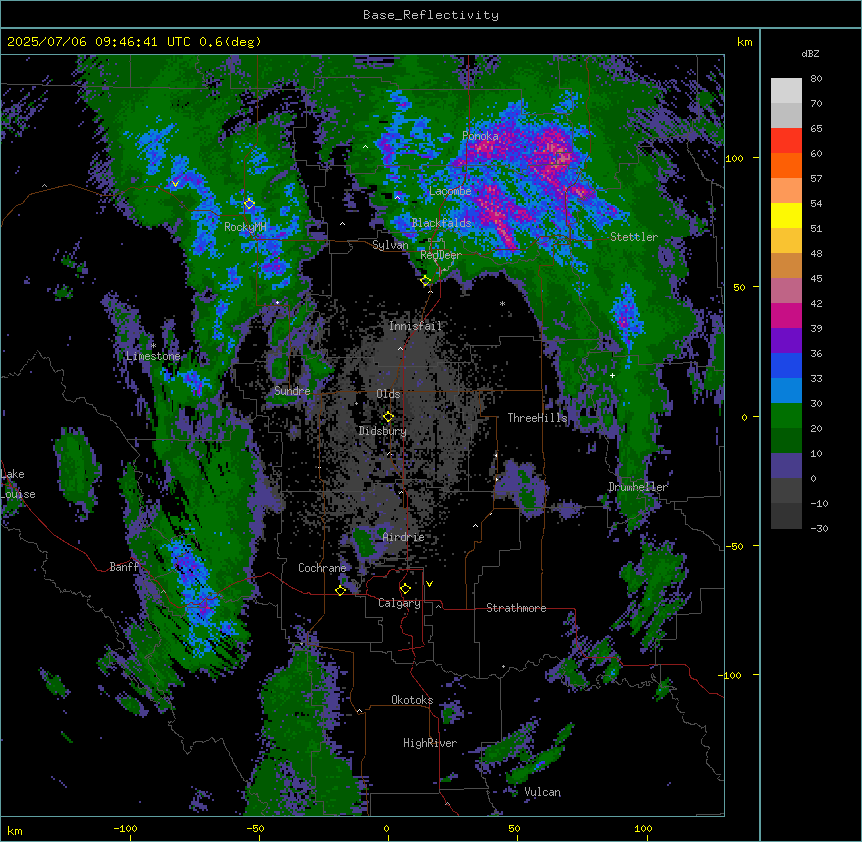The image size is (862, 842).
Task: Click the yellow diamond marker above Calgary label
Action: coord(405,589)
